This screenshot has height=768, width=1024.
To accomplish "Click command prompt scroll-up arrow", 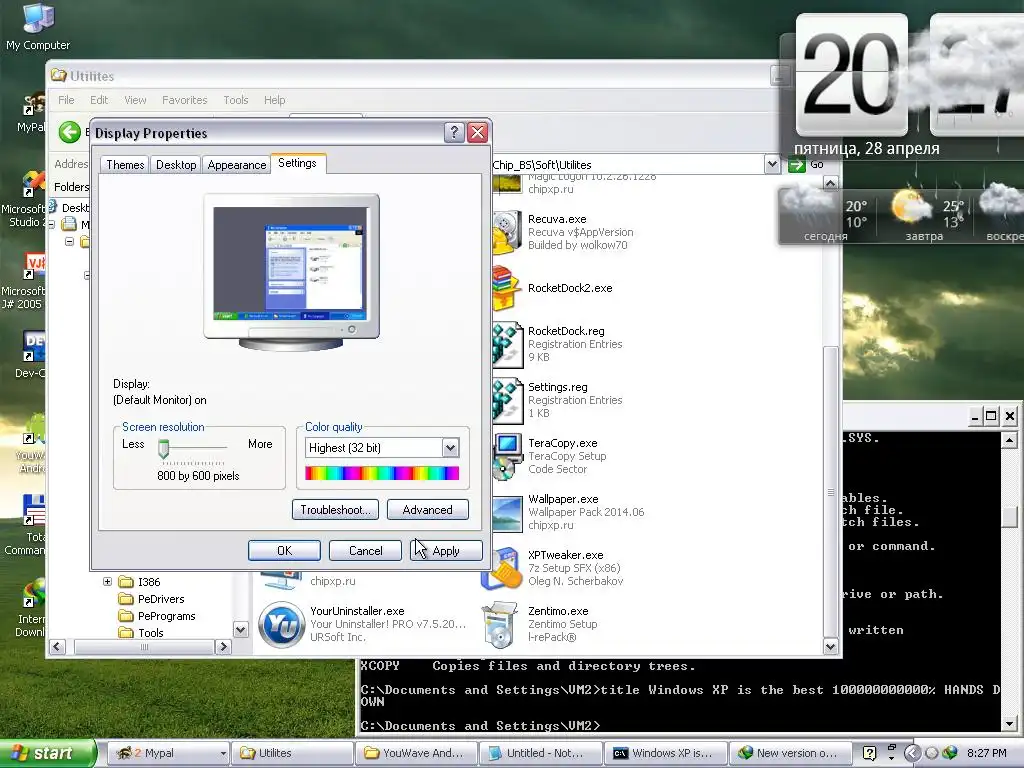I will point(1009,441).
